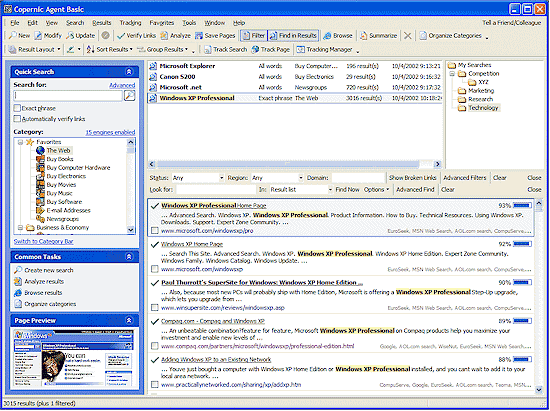The width and height of the screenshot is (550, 411).
Task: Collapse the Competition folder tree node
Action: (452, 74)
